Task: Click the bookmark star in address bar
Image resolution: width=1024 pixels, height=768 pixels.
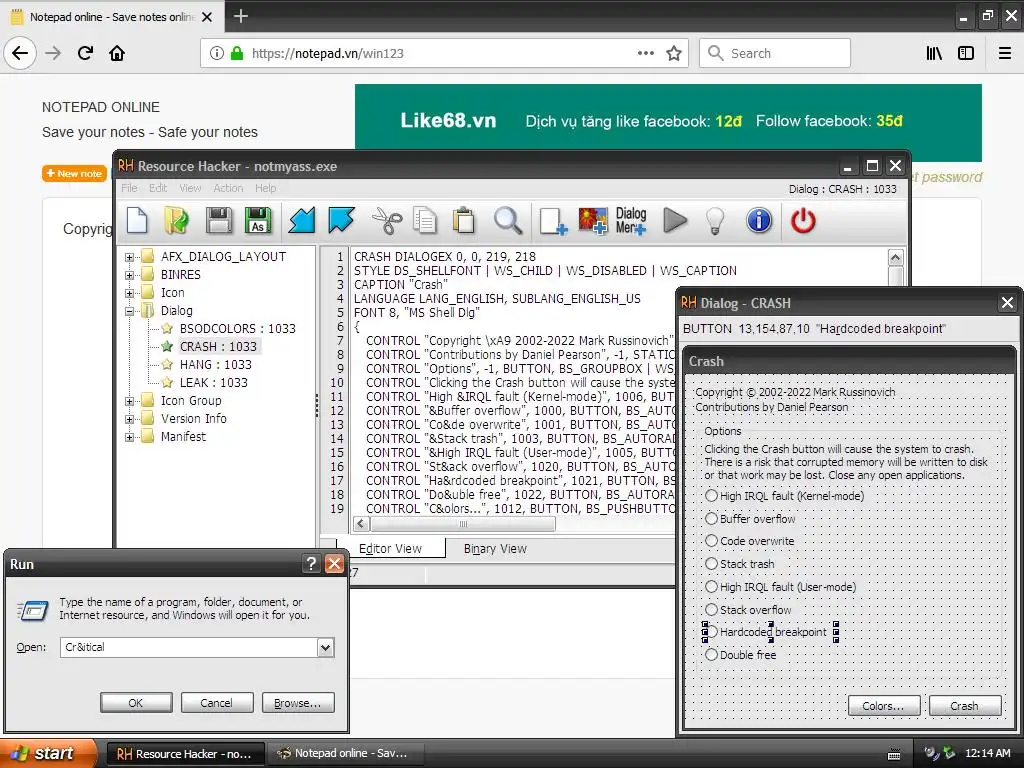Action: click(674, 53)
